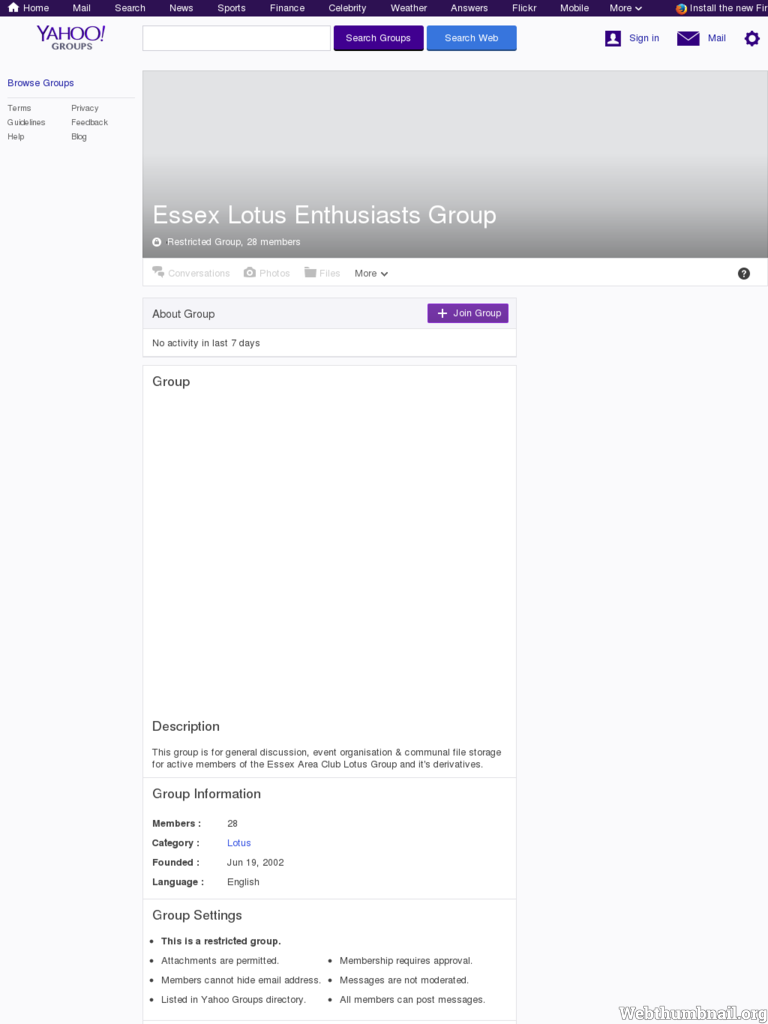Click the Search Groups button
768x1024 pixels.
379,38
